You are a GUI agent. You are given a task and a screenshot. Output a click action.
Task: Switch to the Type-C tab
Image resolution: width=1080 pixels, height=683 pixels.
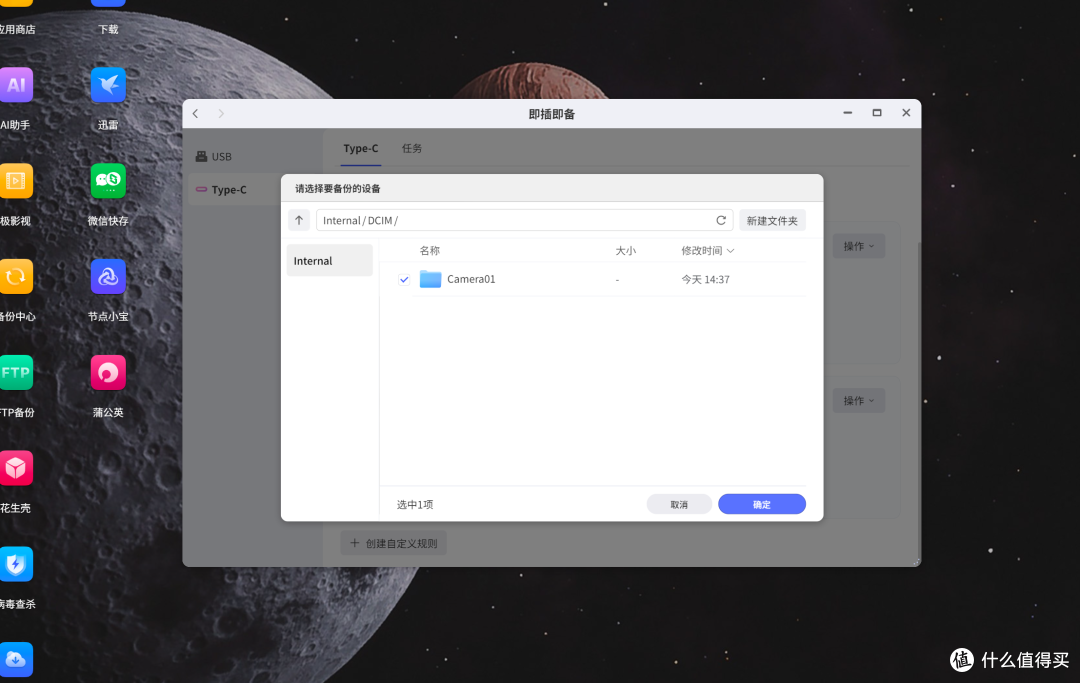[x=361, y=149]
